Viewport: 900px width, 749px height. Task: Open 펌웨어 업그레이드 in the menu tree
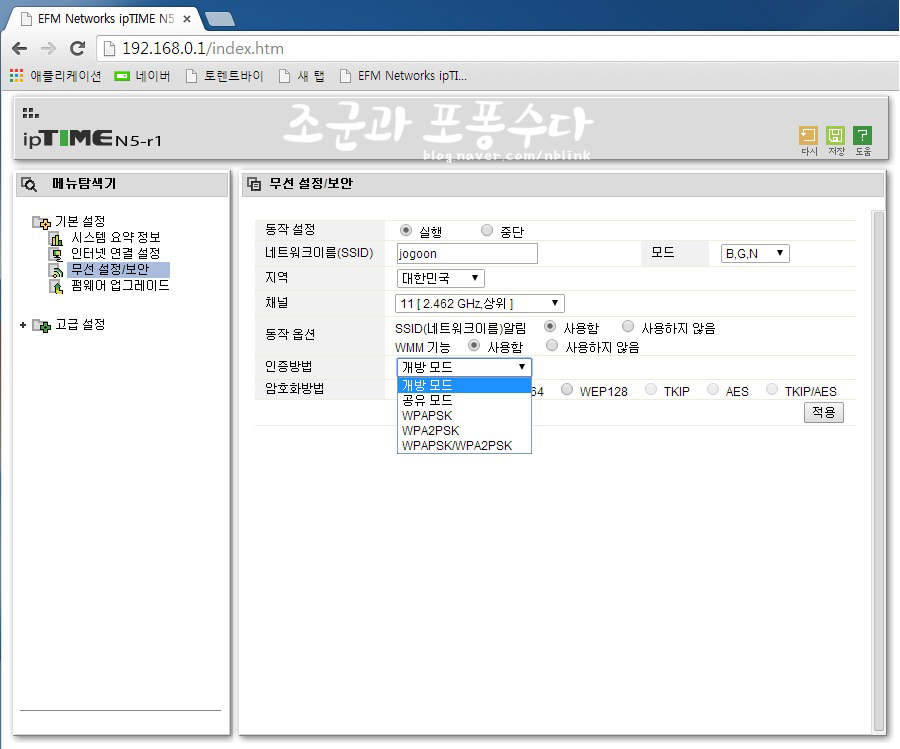(120, 286)
